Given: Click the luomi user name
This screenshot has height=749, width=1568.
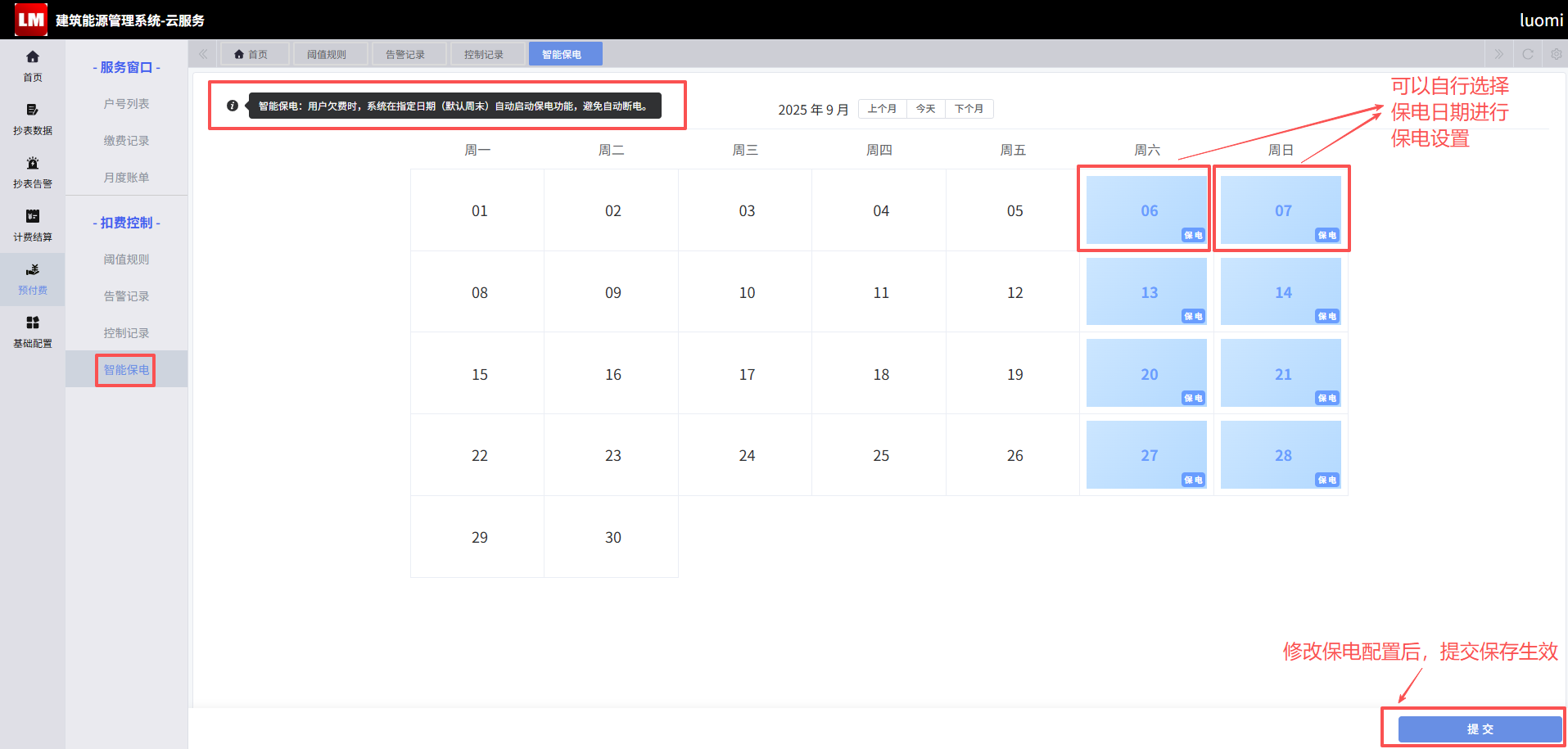Looking at the screenshot, I should [x=1541, y=20].
